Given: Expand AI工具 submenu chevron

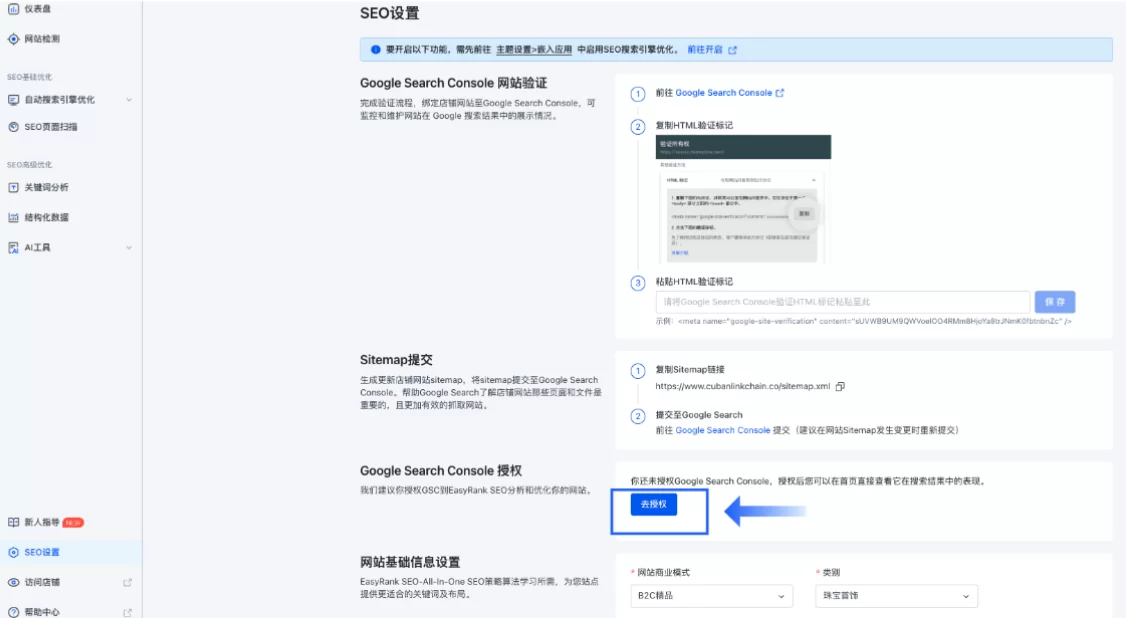Looking at the screenshot, I should [129, 248].
